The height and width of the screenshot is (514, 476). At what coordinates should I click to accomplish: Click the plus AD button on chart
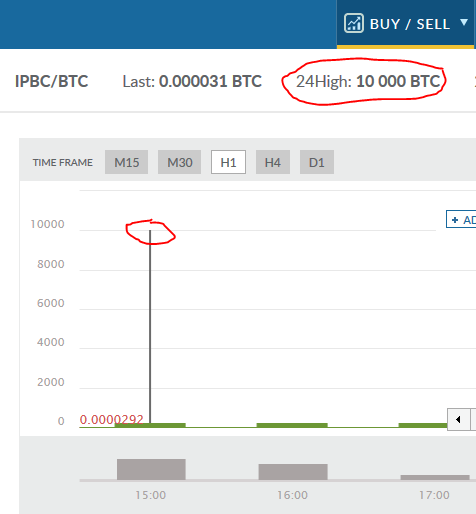click(x=461, y=219)
